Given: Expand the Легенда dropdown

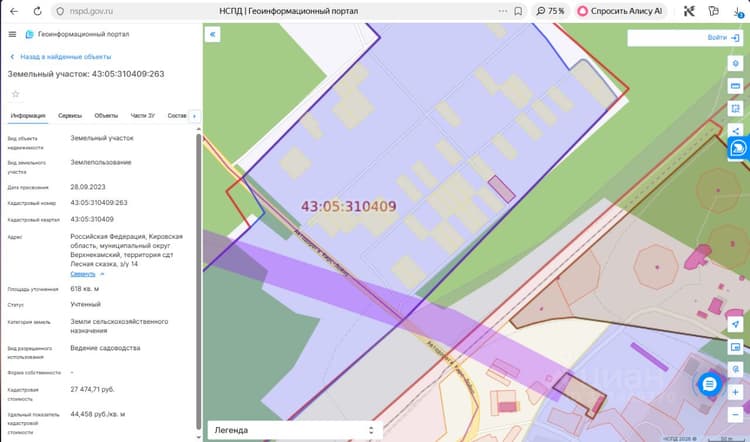Looking at the screenshot, I should coord(295,430).
